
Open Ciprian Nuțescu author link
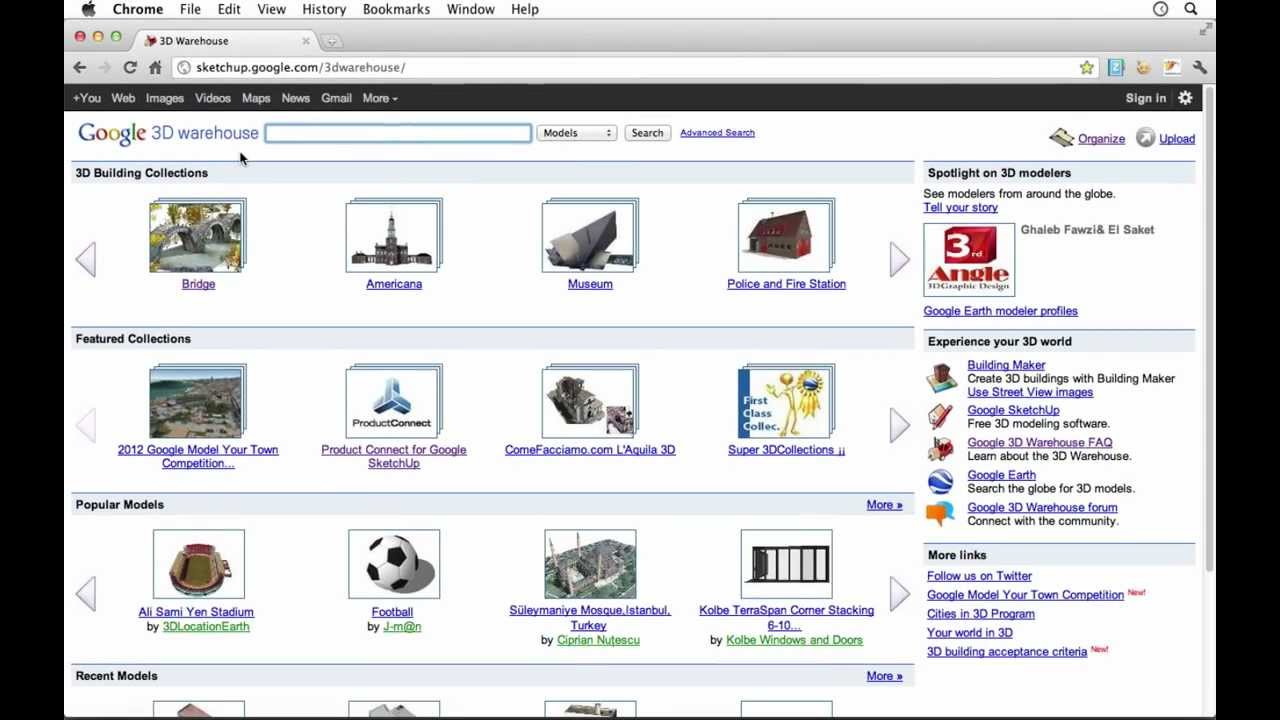598,640
